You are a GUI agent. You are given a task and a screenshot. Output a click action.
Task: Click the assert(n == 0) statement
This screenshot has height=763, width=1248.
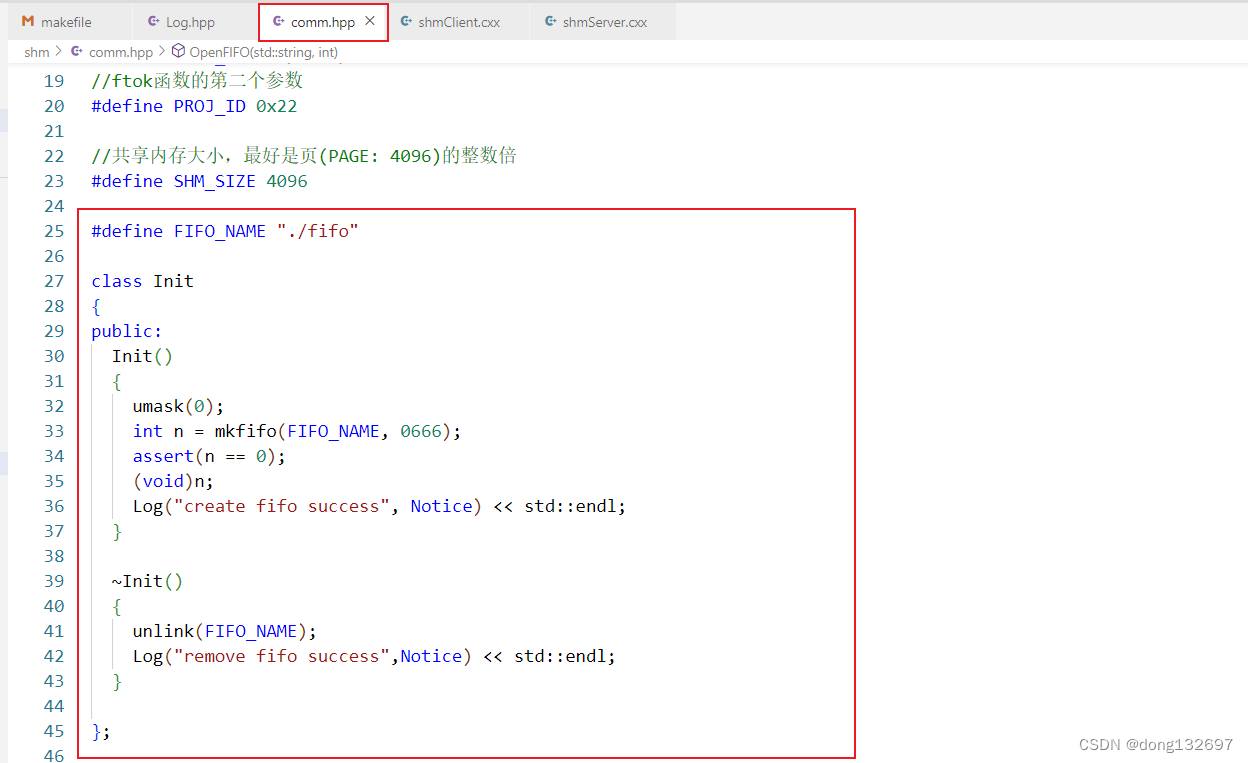[210, 456]
